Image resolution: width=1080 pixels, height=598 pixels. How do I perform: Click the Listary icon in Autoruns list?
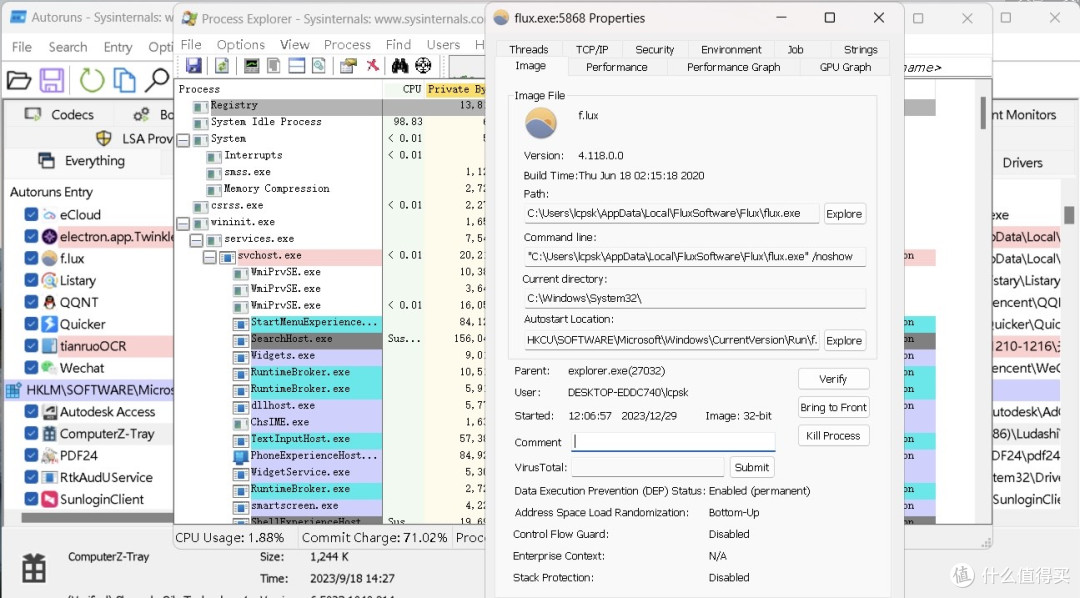coord(50,280)
